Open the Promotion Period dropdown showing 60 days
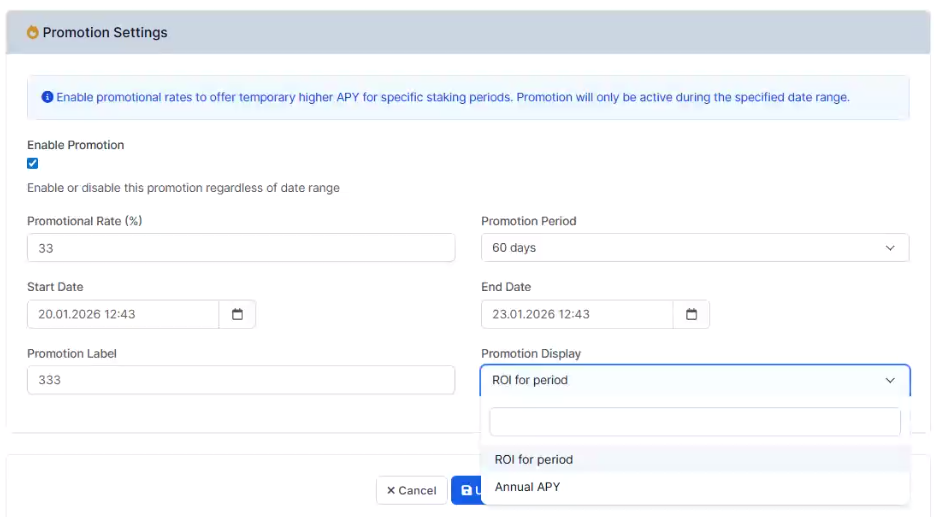Viewport: 934px width, 517px height. [x=694, y=248]
